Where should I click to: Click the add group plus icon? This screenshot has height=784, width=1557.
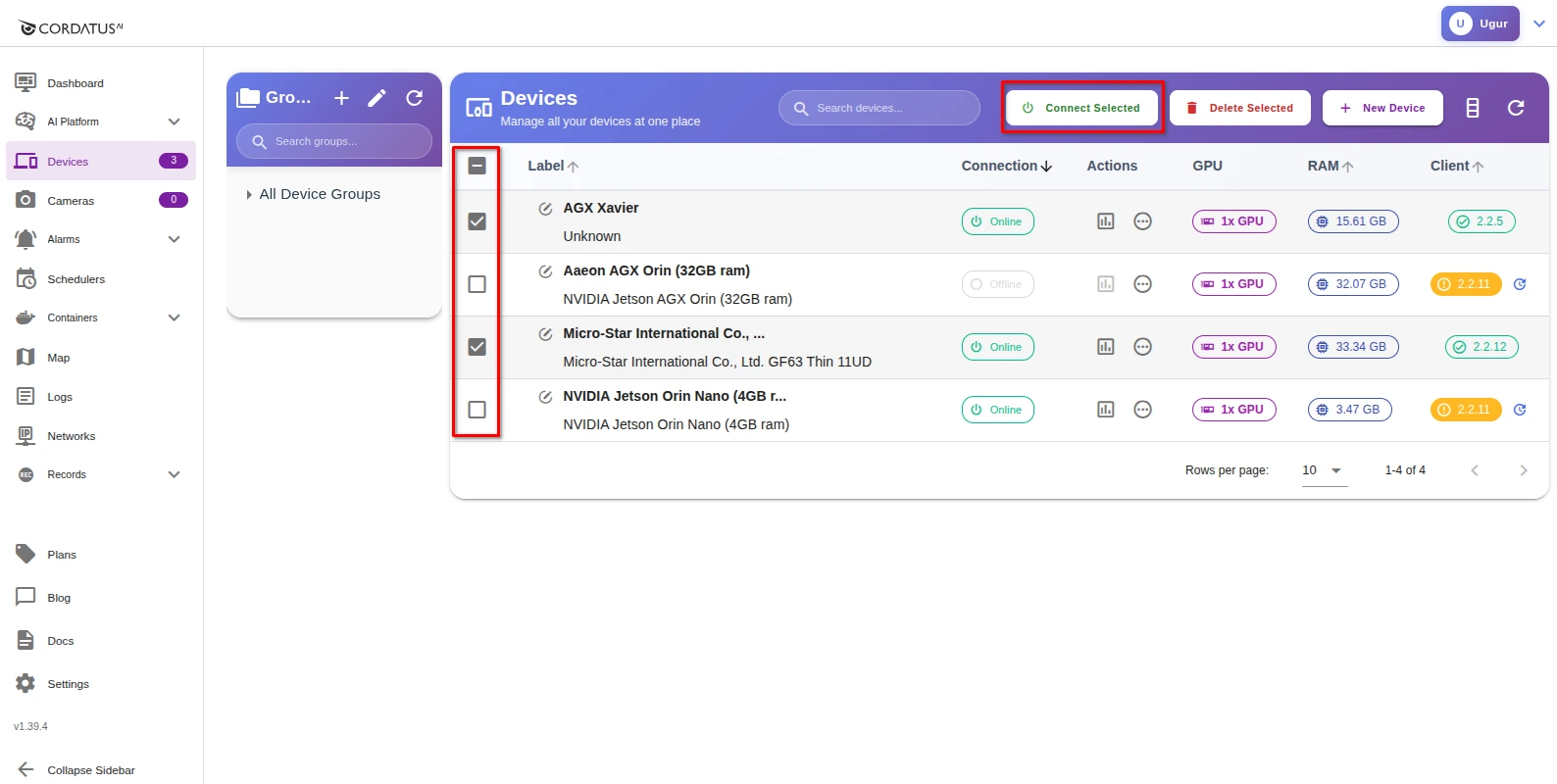(x=341, y=98)
